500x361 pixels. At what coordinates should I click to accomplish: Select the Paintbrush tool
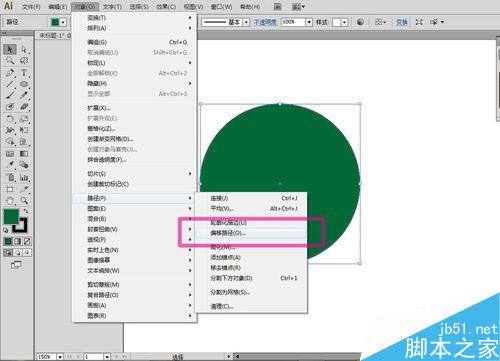point(10,95)
